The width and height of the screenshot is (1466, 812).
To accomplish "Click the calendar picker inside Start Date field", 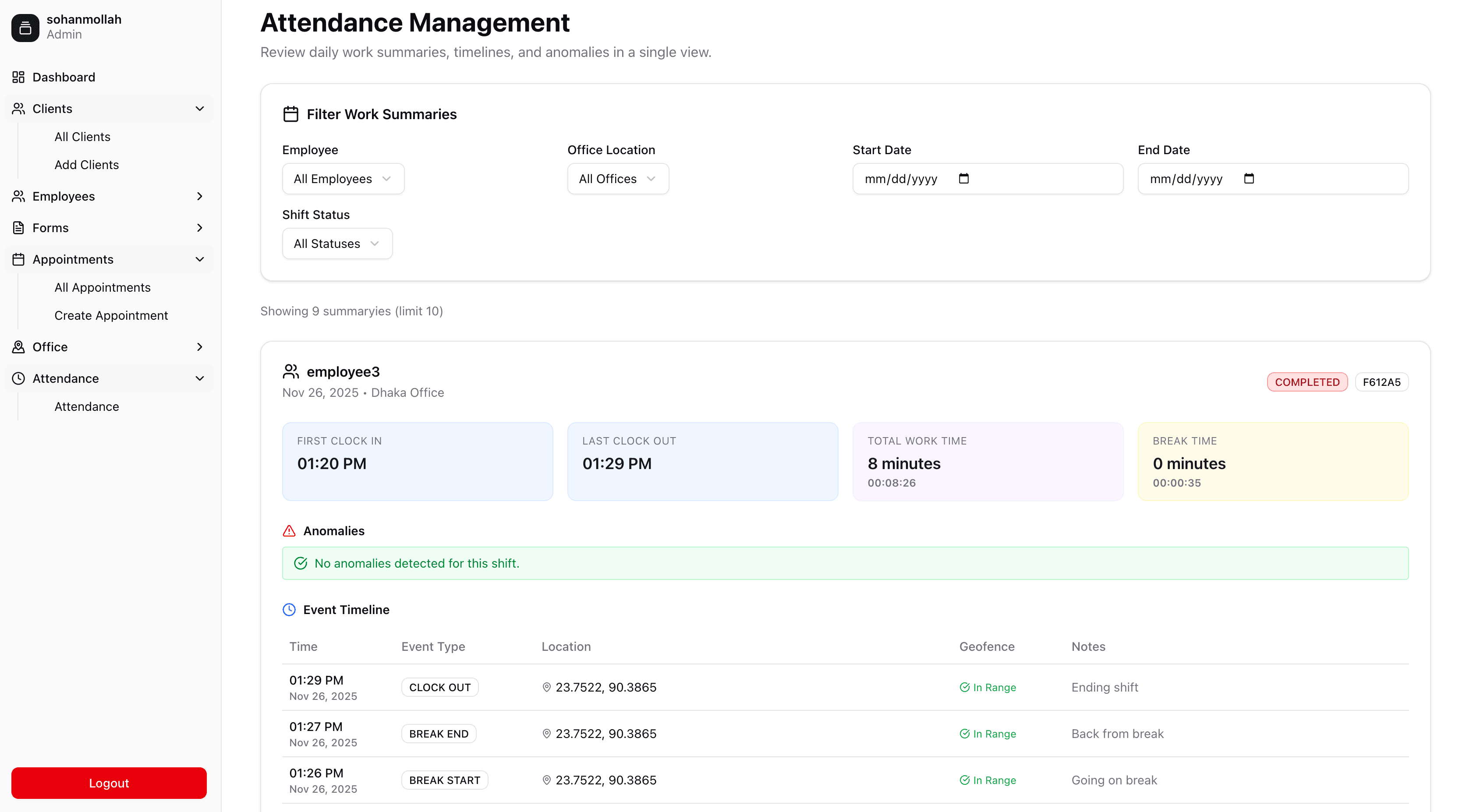I will pyautogui.click(x=963, y=178).
